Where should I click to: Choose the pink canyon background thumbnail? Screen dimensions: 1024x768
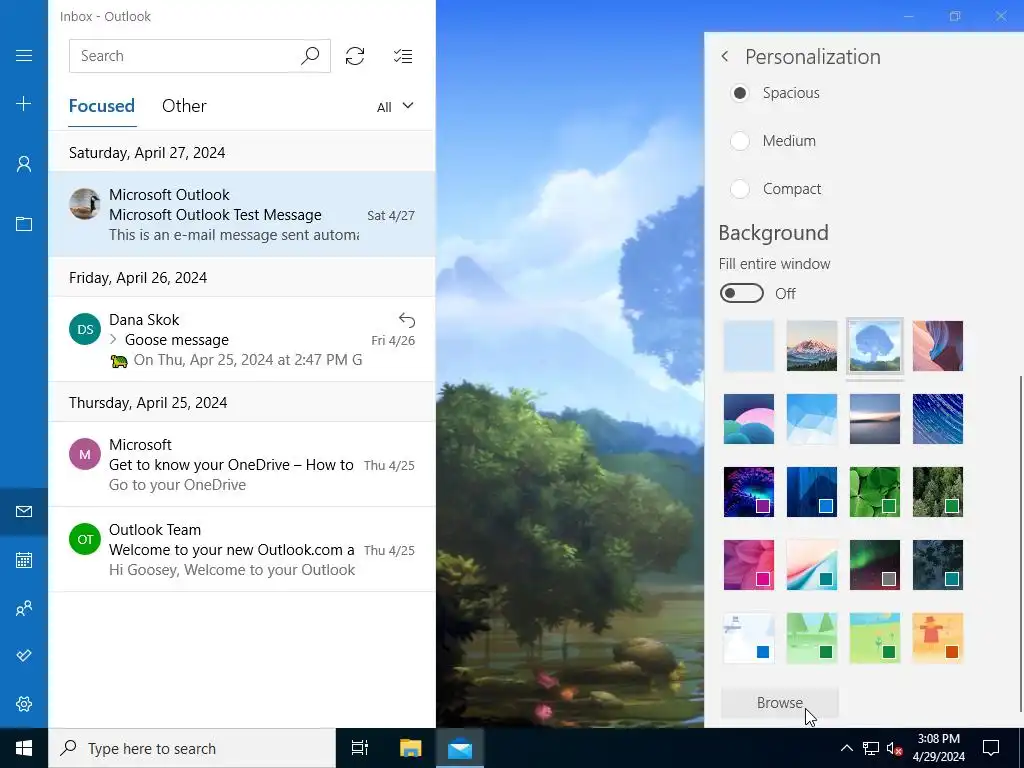click(x=938, y=346)
